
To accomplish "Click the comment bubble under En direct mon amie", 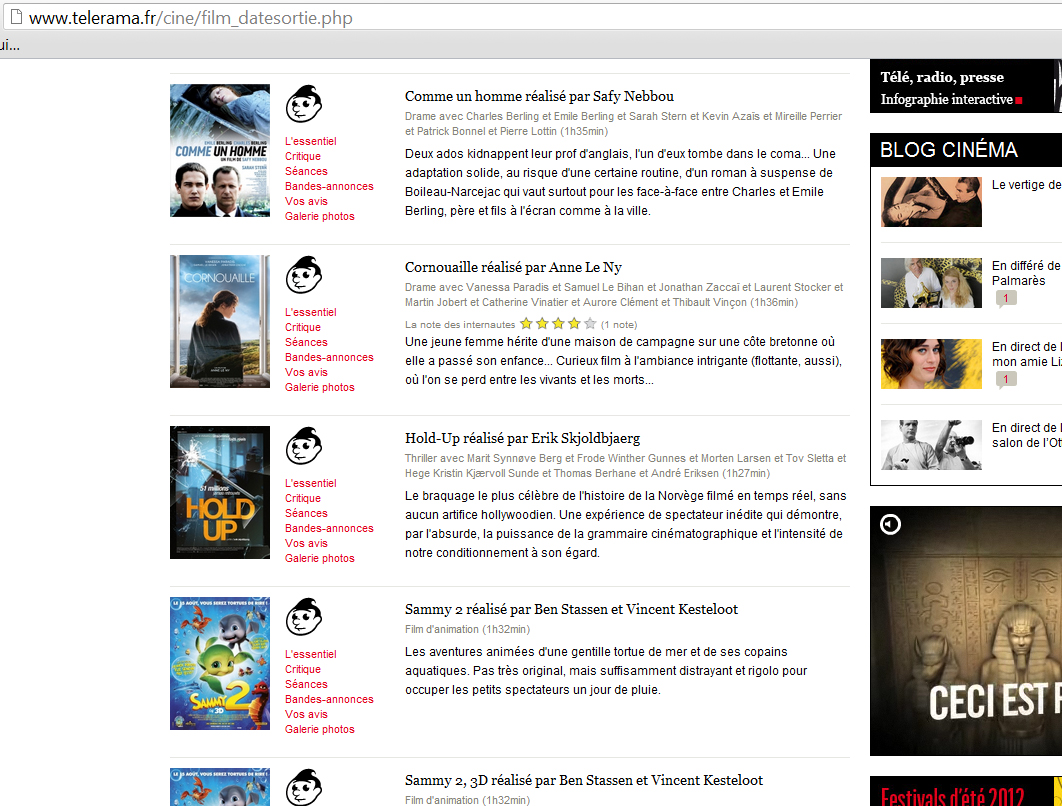I will pyautogui.click(x=1006, y=380).
